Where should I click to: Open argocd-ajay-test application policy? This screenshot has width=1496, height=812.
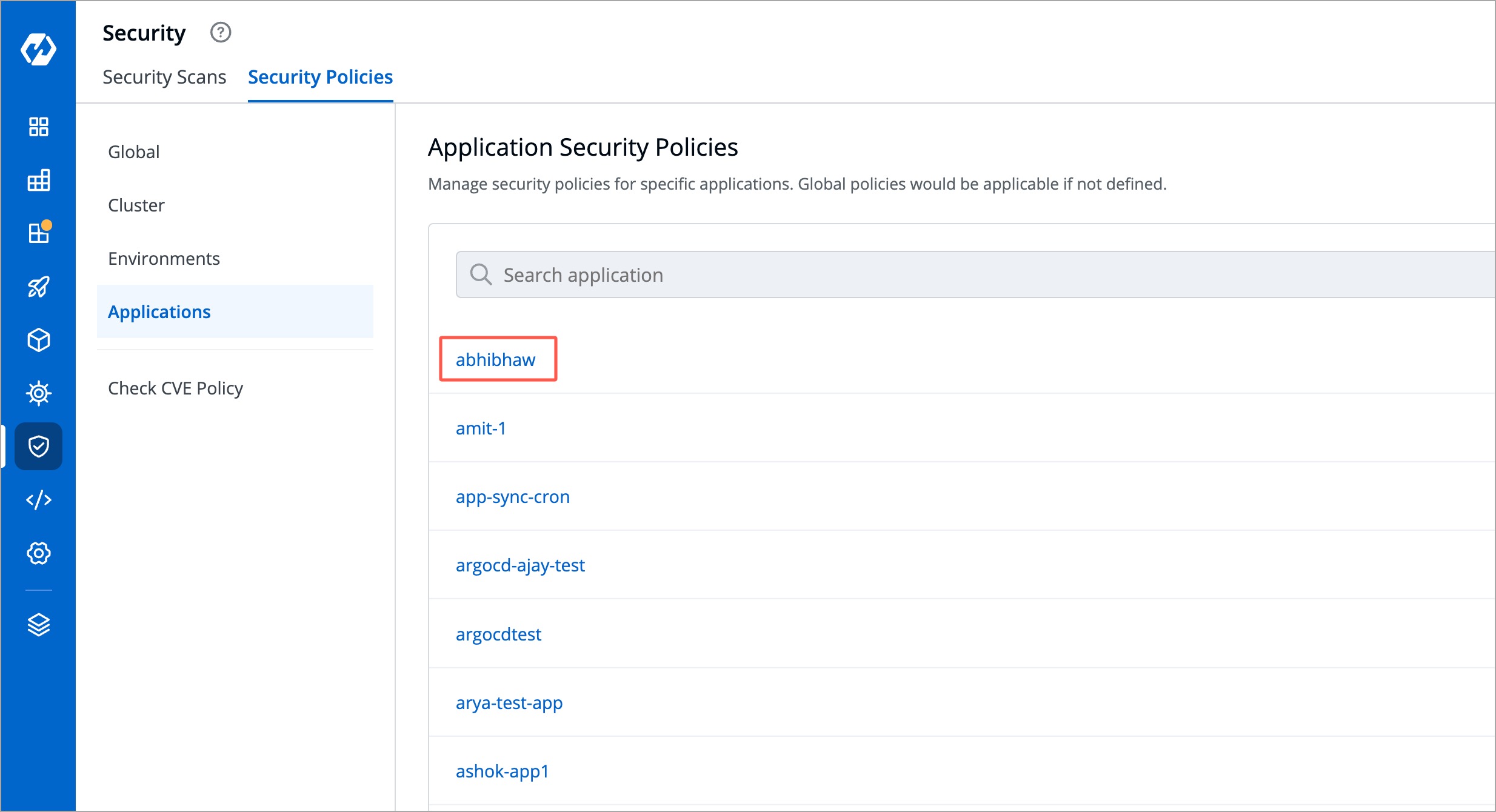[x=520, y=565]
